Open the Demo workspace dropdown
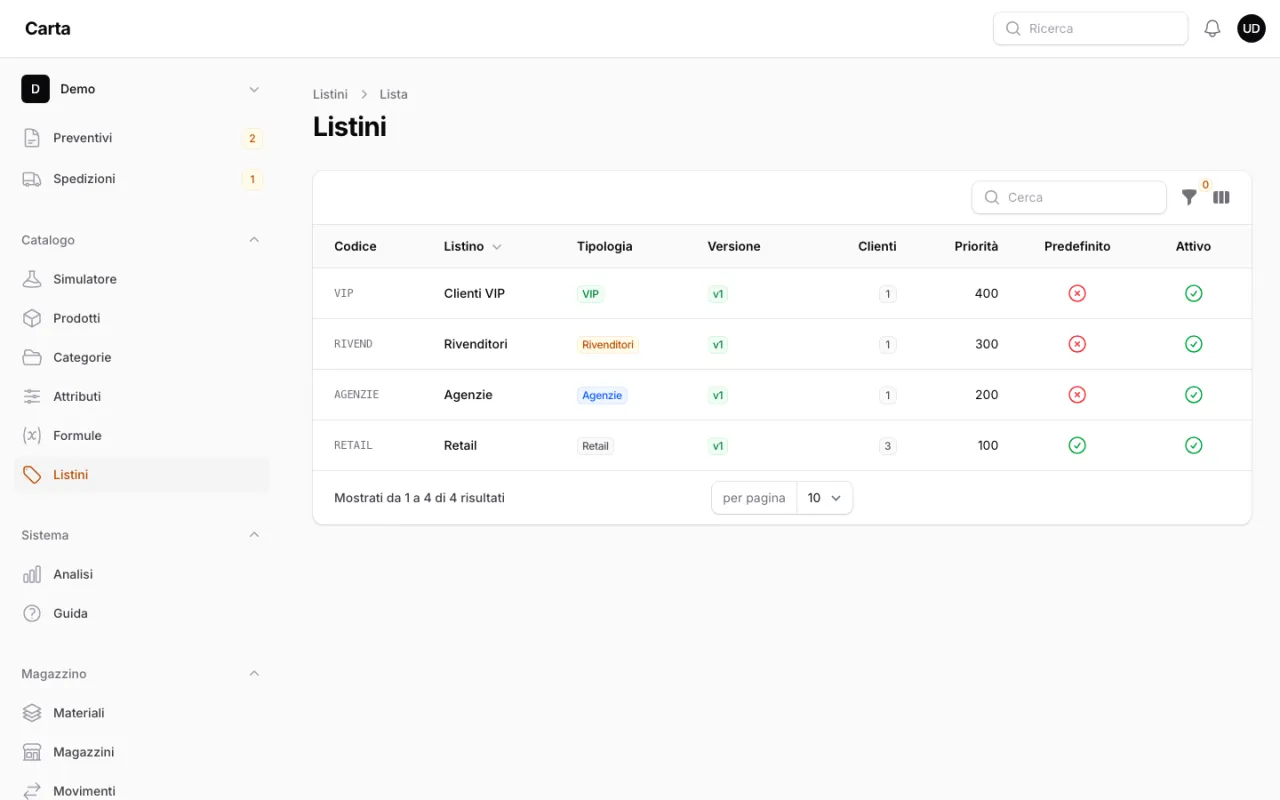Image resolution: width=1280 pixels, height=800 pixels. (141, 89)
